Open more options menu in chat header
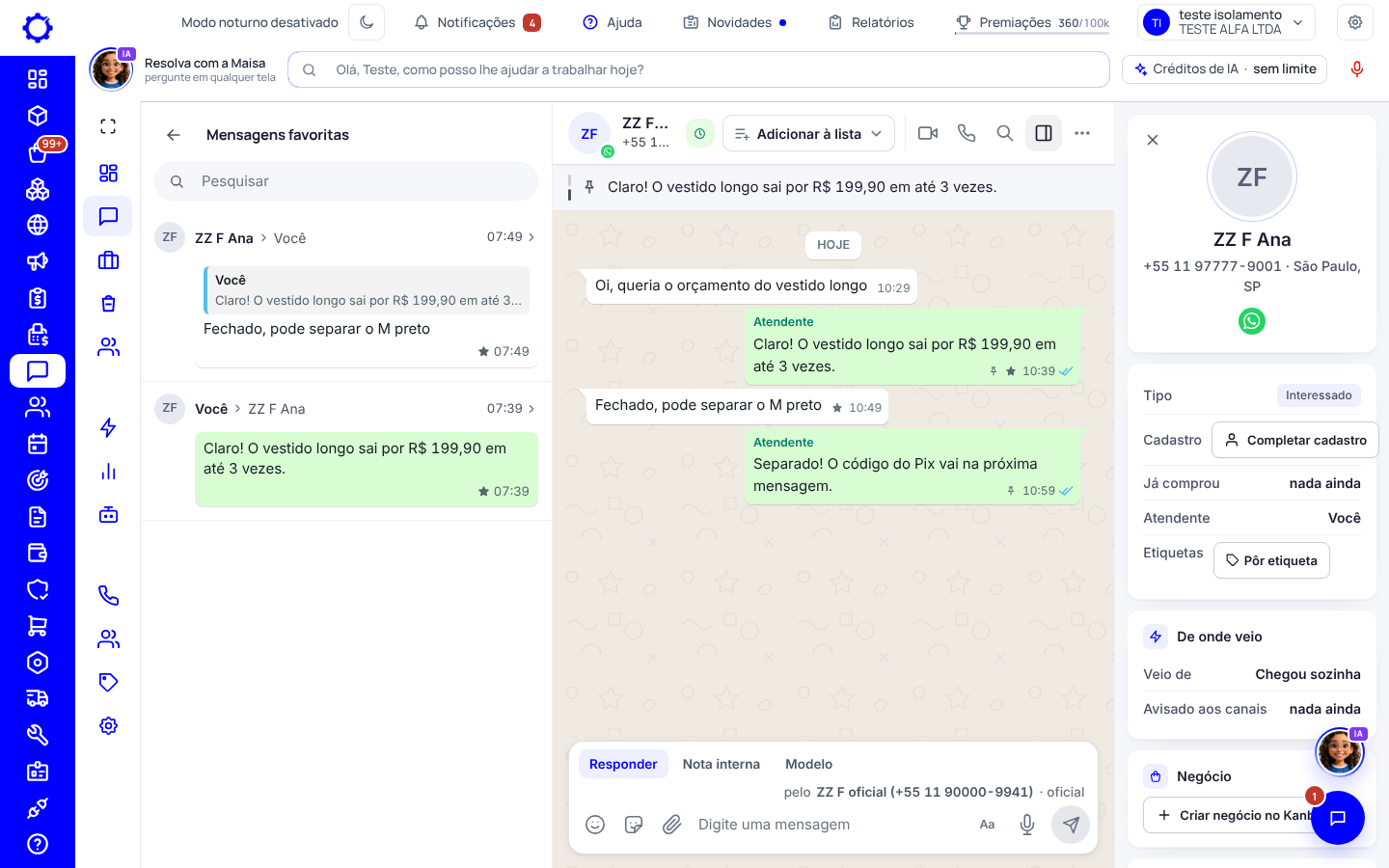The width and height of the screenshot is (1389, 868). point(1082,133)
